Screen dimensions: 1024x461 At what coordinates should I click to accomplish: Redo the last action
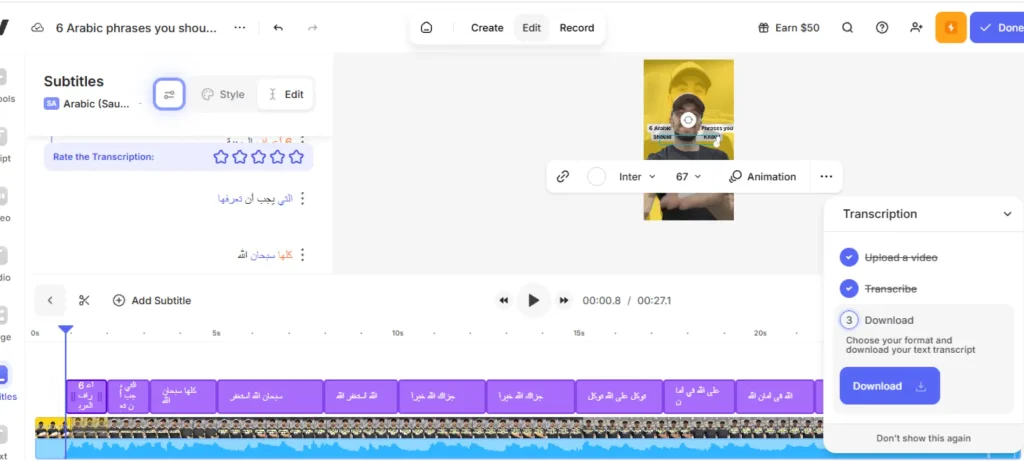pyautogui.click(x=313, y=27)
